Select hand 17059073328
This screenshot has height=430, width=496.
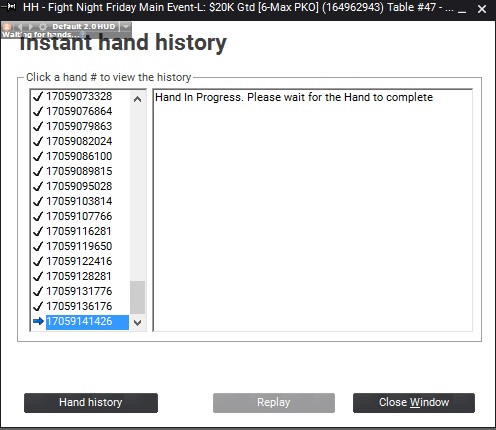pos(79,96)
